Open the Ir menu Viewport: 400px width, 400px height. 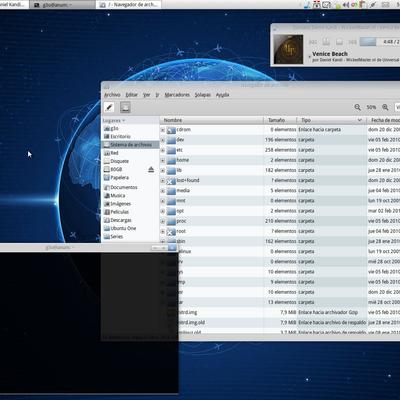tap(157, 95)
